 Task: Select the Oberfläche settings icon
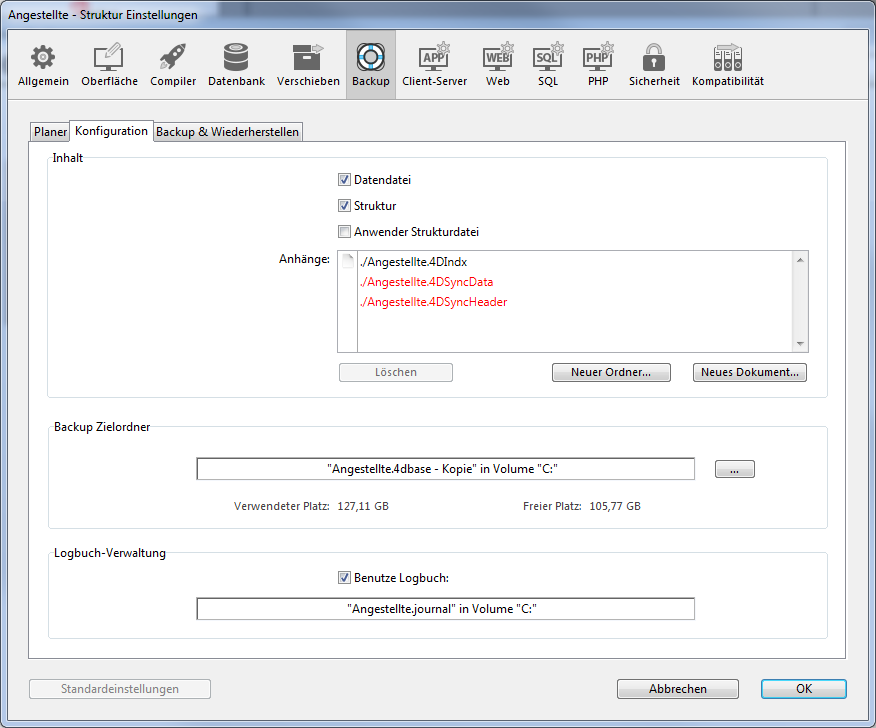click(109, 65)
